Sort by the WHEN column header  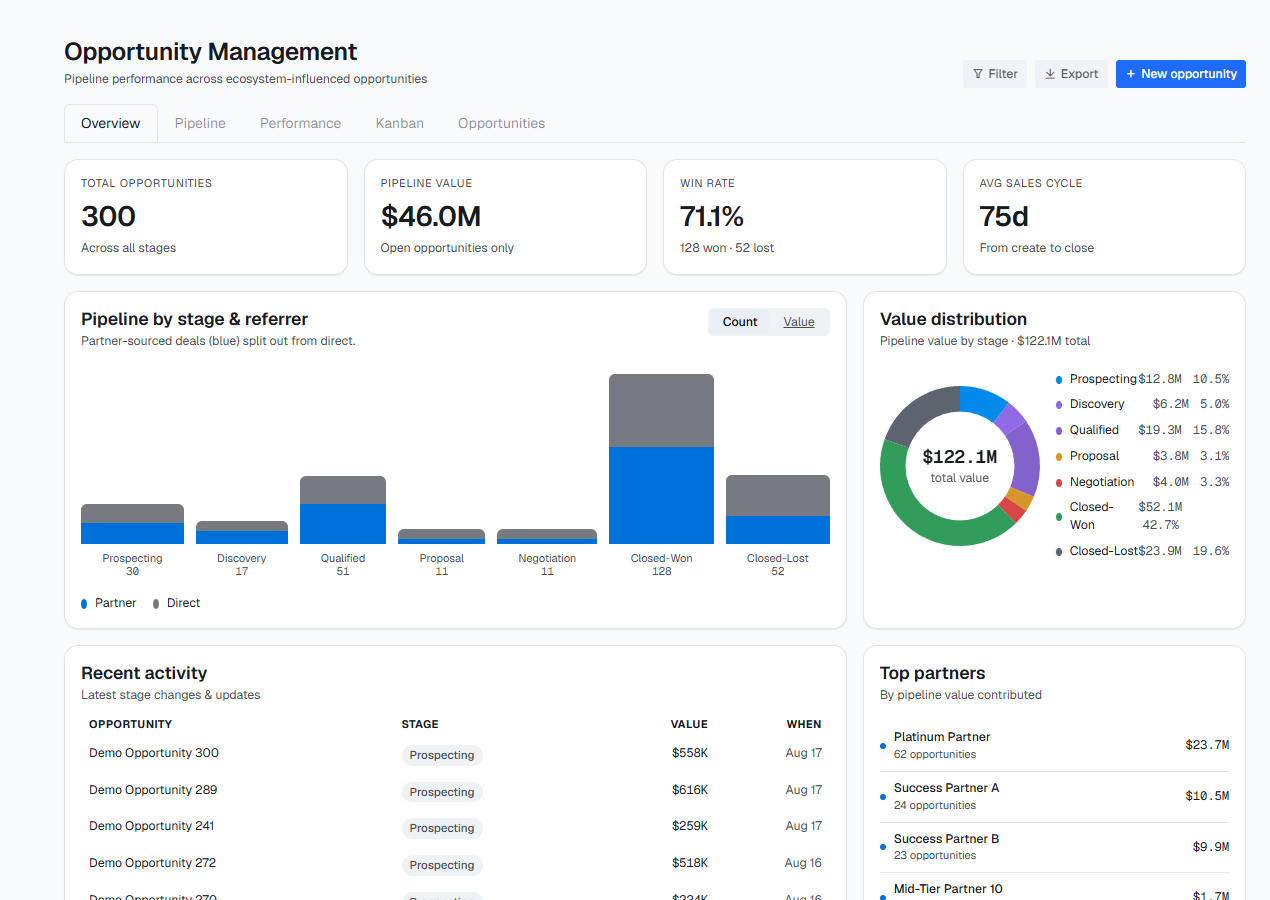(x=804, y=724)
